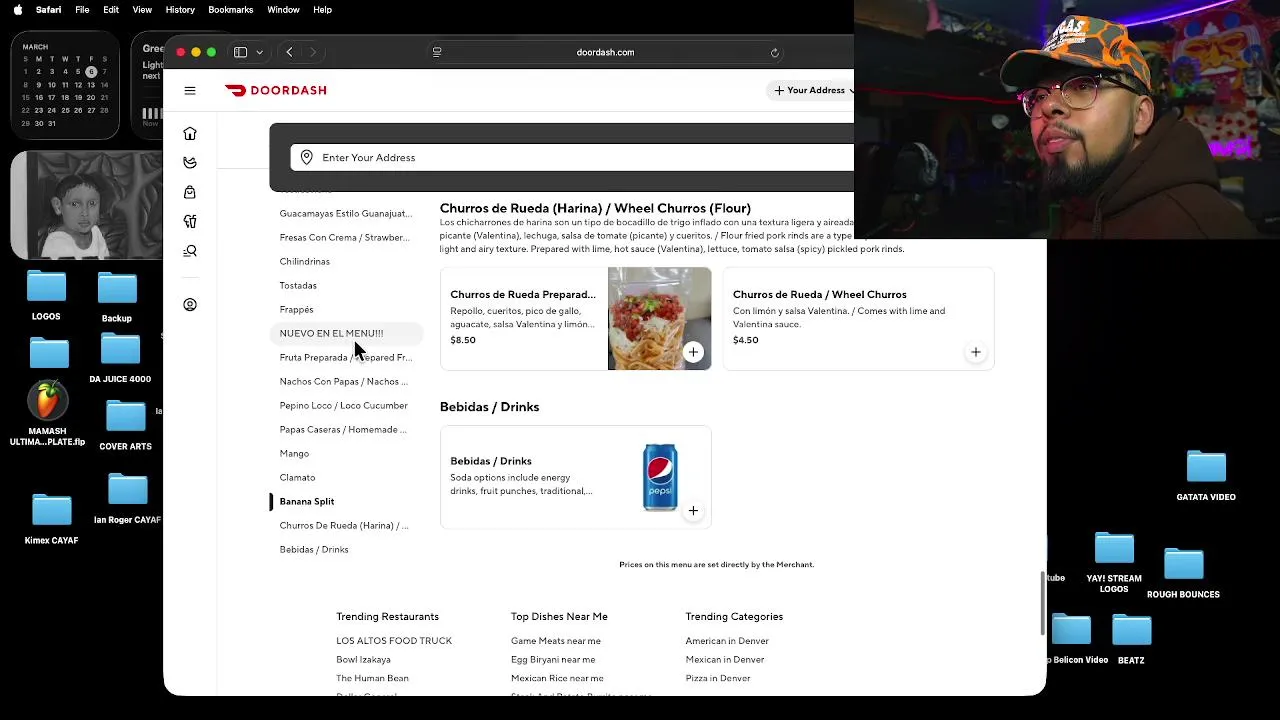Open the History menu
The height and width of the screenshot is (720, 1280).
click(x=180, y=10)
